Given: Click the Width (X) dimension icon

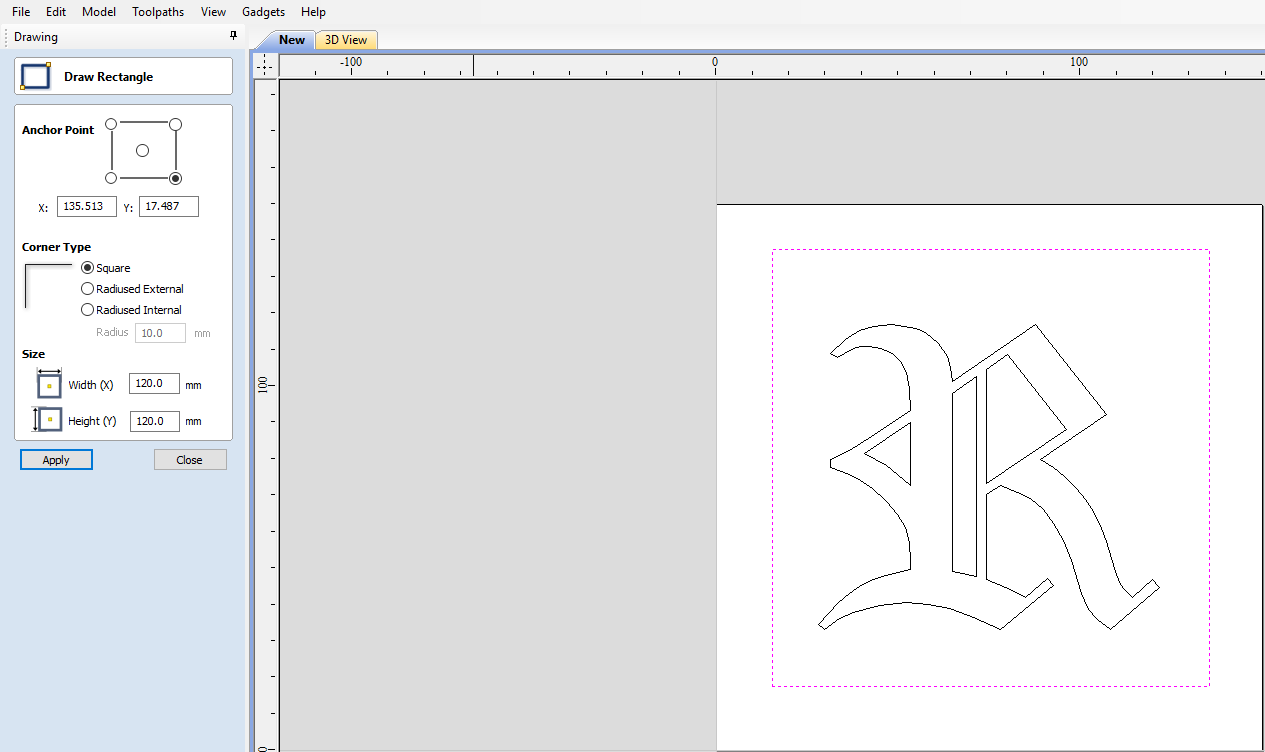Looking at the screenshot, I should [48, 383].
